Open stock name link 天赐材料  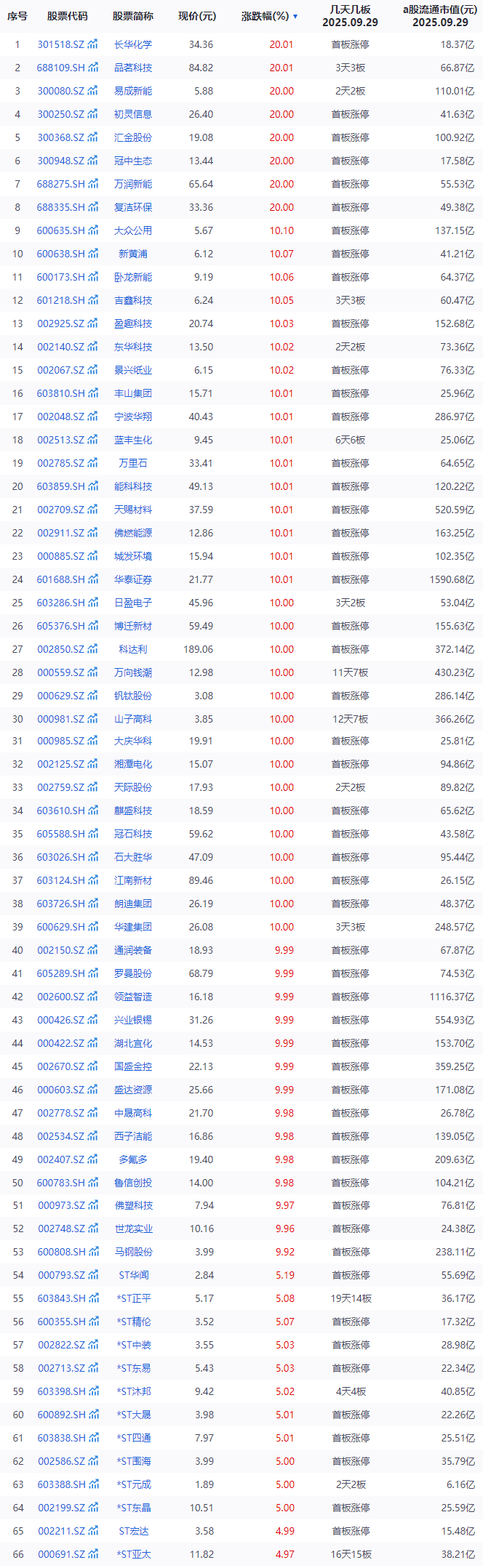tap(133, 510)
